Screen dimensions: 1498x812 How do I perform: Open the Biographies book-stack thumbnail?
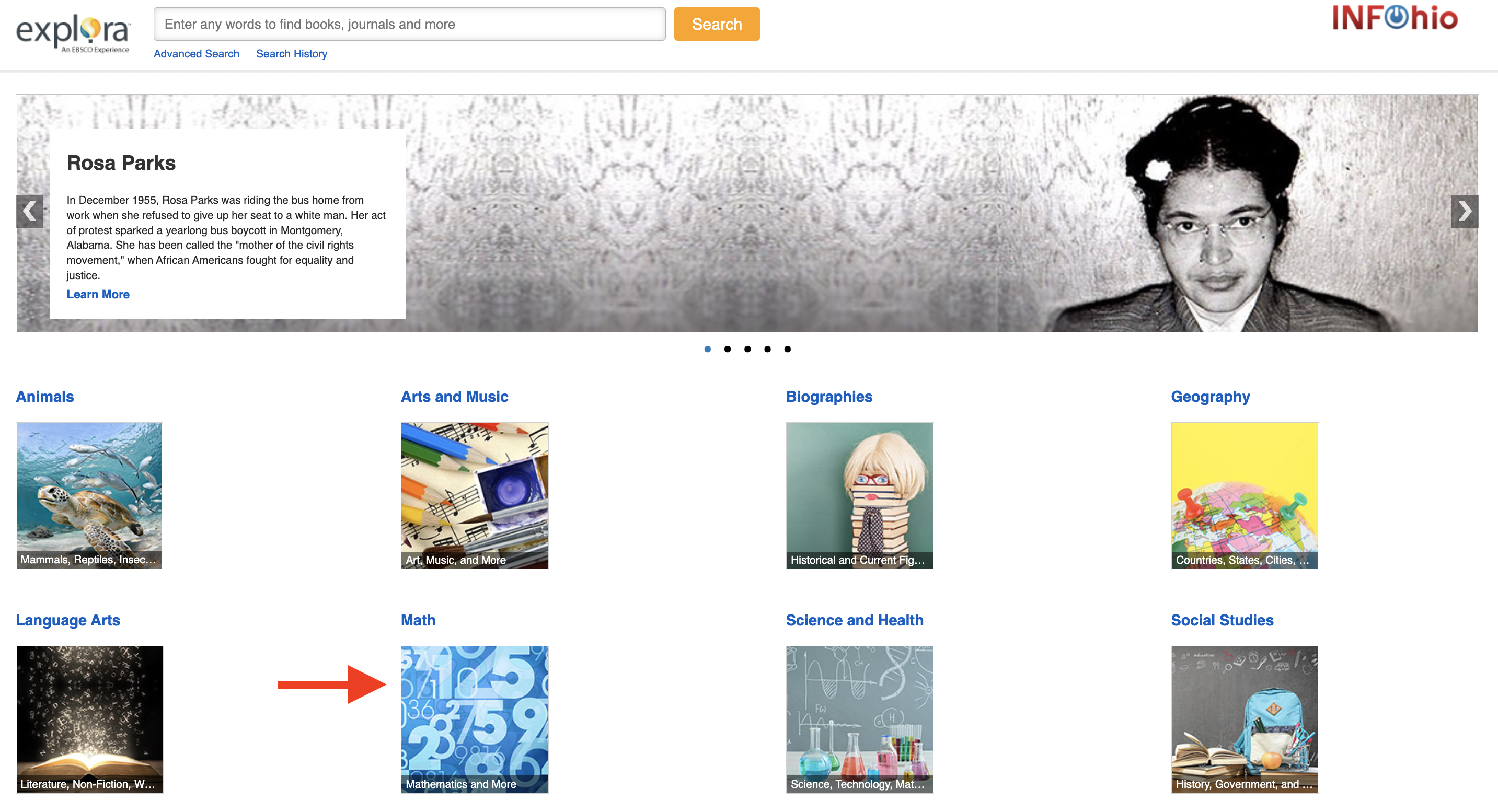click(859, 495)
